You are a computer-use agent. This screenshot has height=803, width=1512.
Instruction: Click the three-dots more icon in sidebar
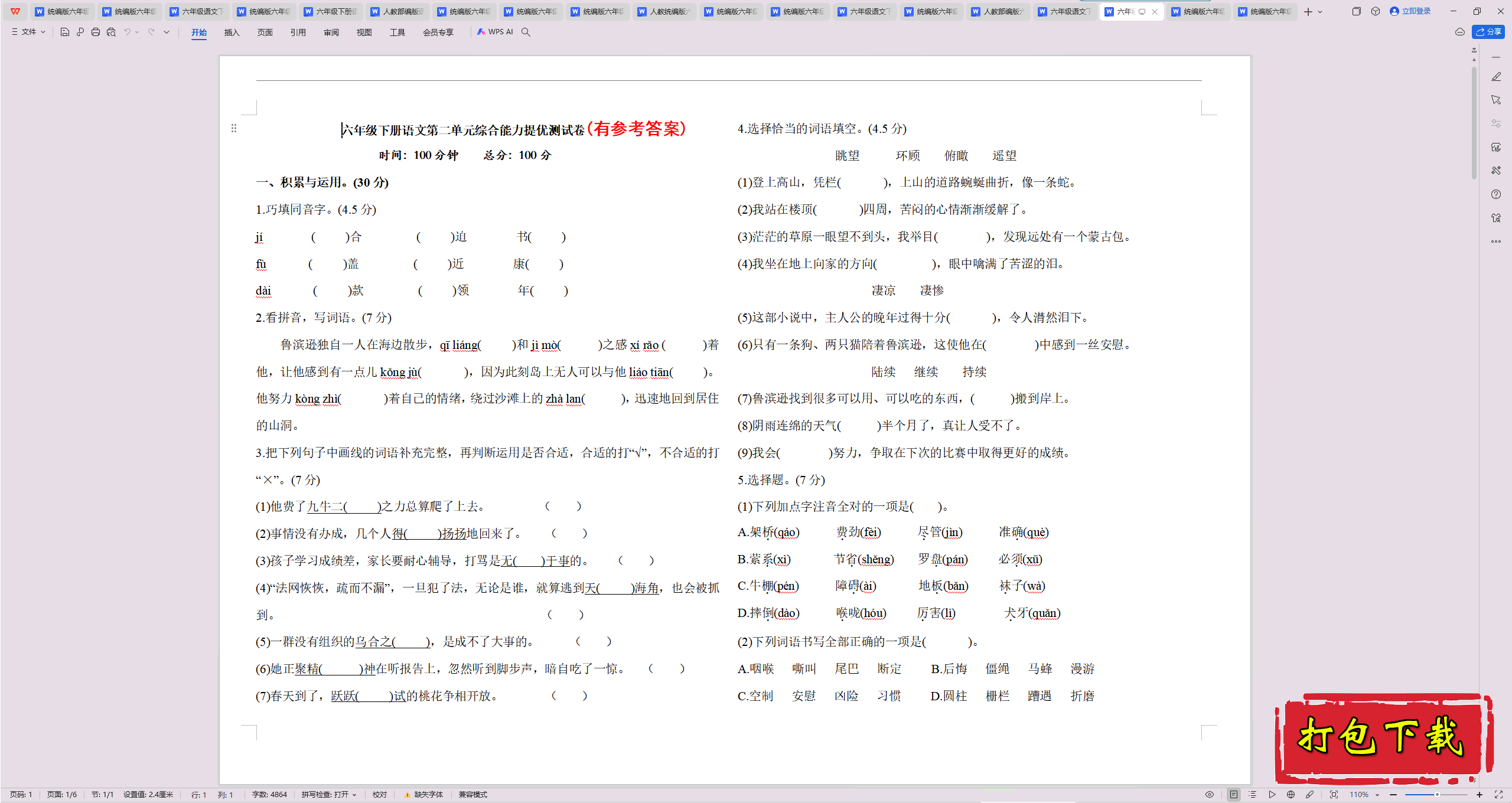click(1496, 241)
